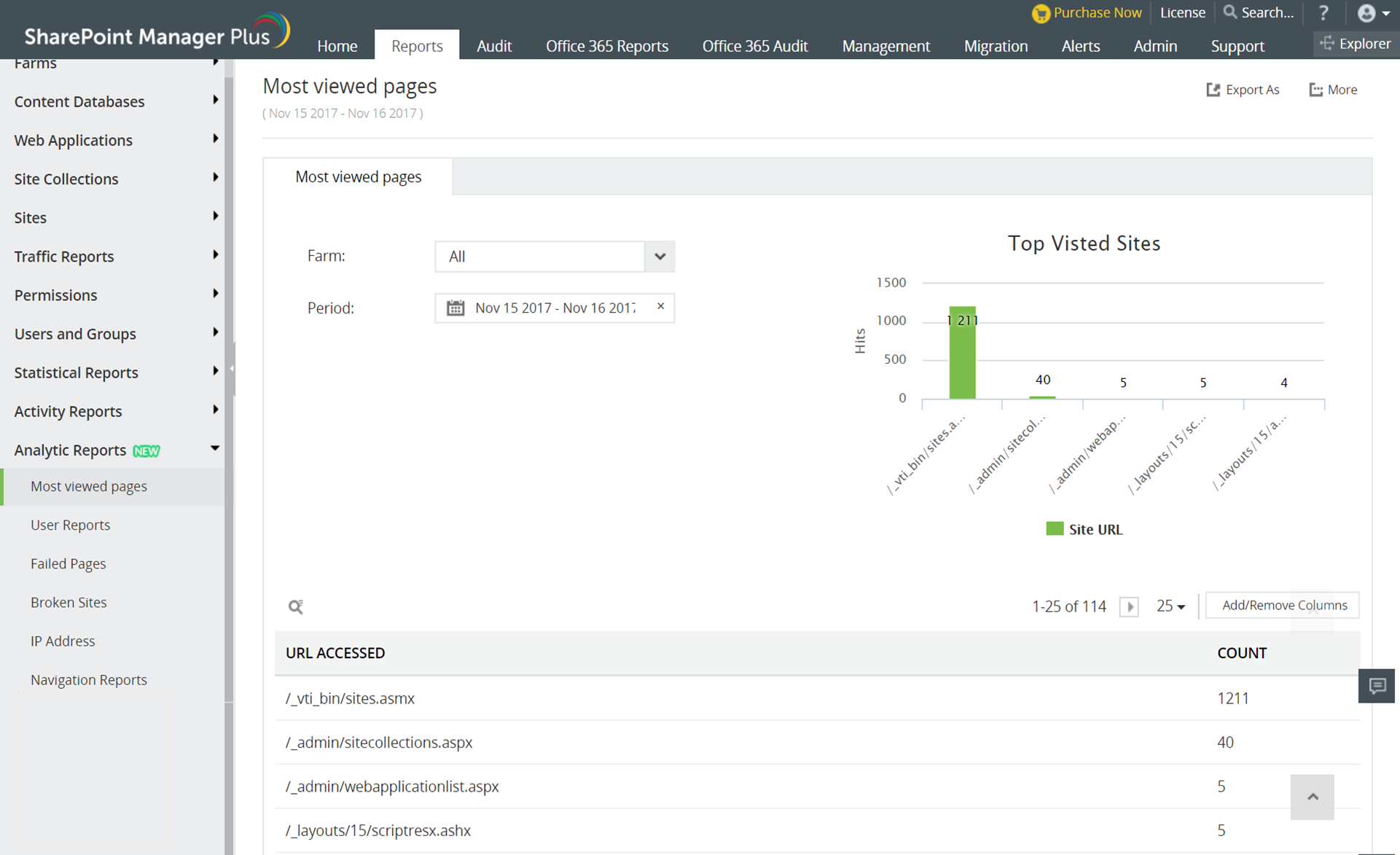Switch to the Office 365 Audit tab
This screenshot has width=1400, height=855.
(x=754, y=46)
